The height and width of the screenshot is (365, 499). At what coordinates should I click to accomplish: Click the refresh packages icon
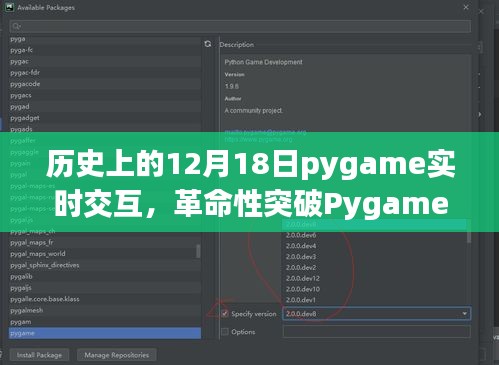tap(208, 44)
